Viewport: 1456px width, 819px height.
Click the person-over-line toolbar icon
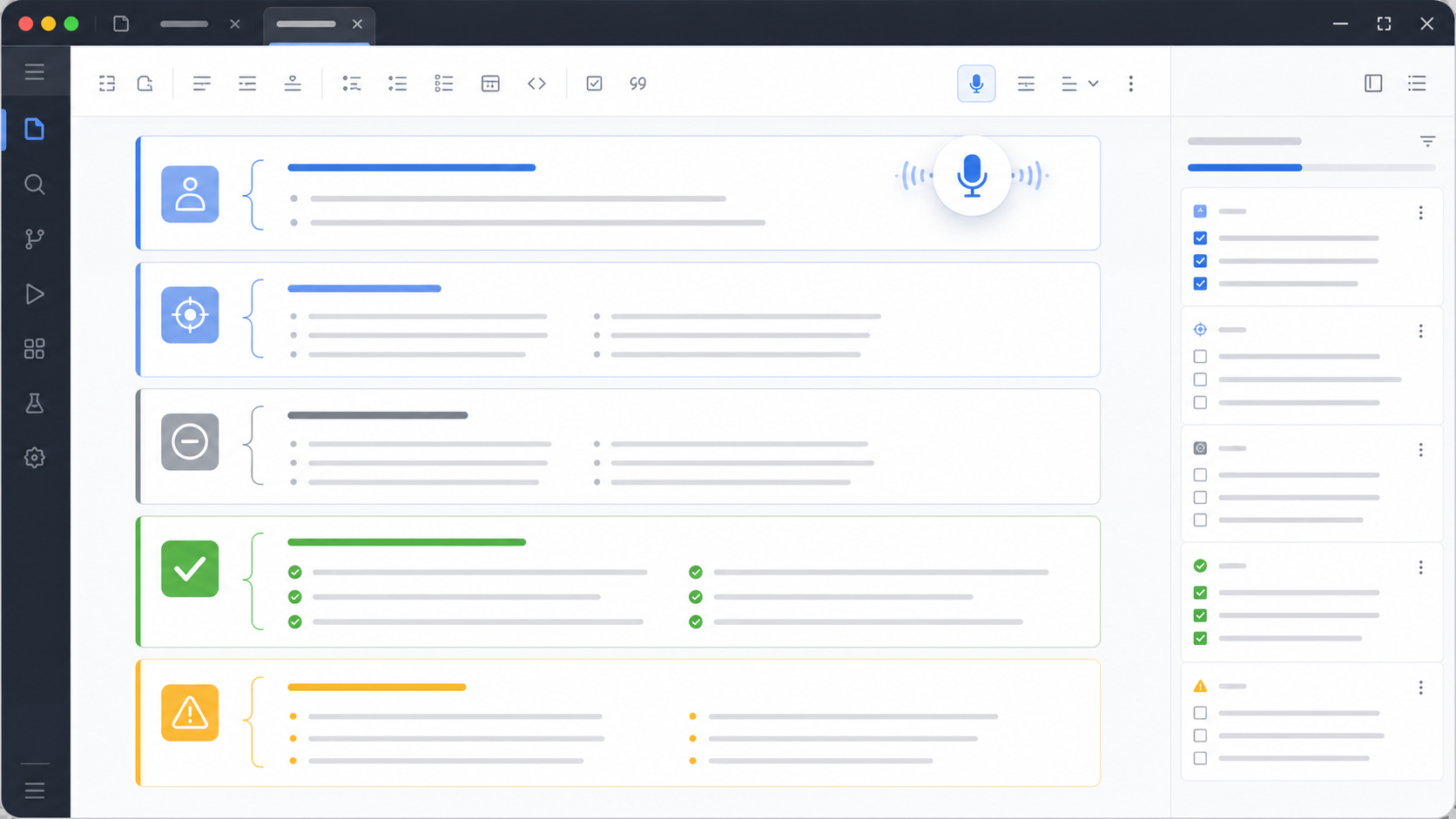point(293,84)
